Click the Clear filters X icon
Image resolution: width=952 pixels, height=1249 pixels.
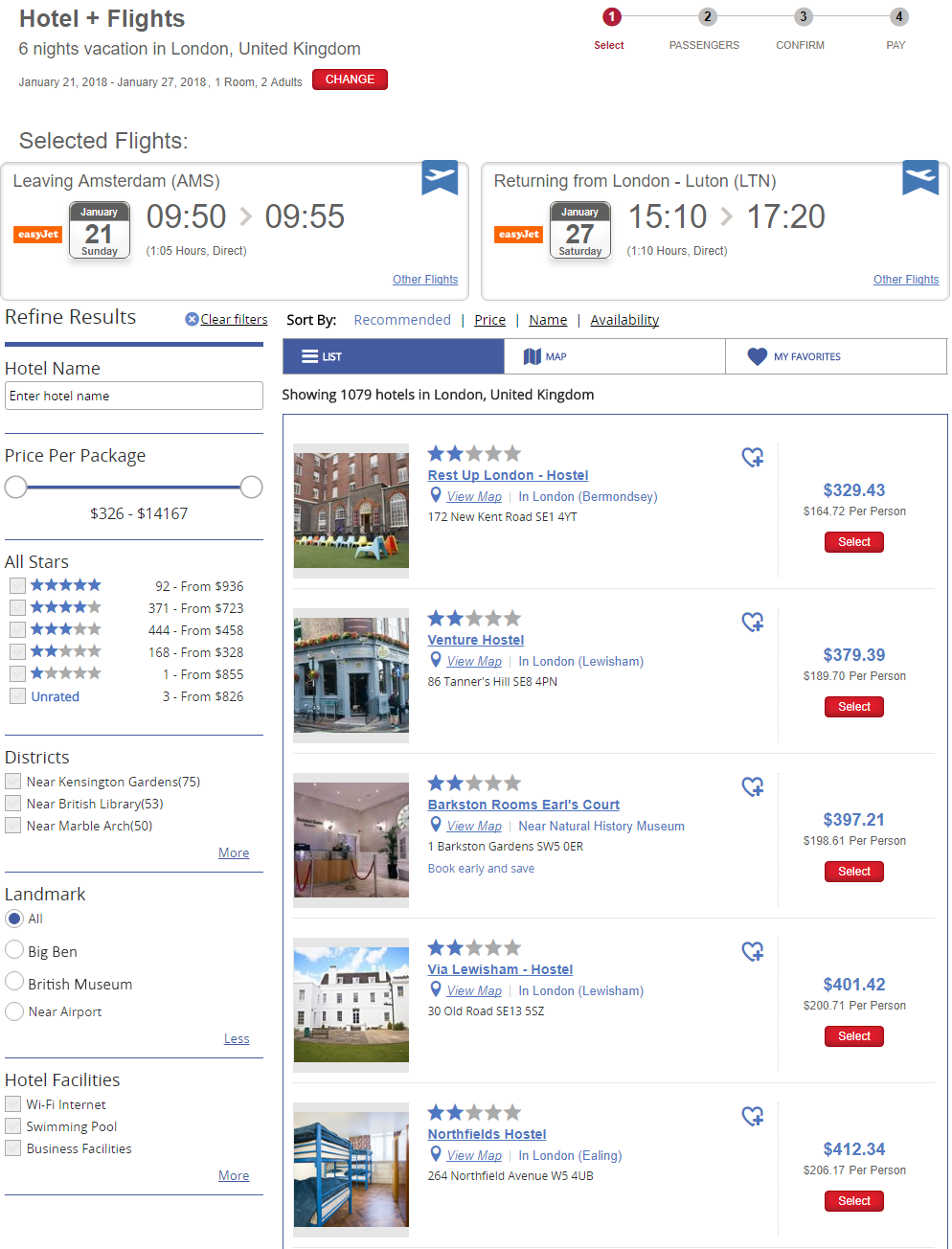(192, 319)
